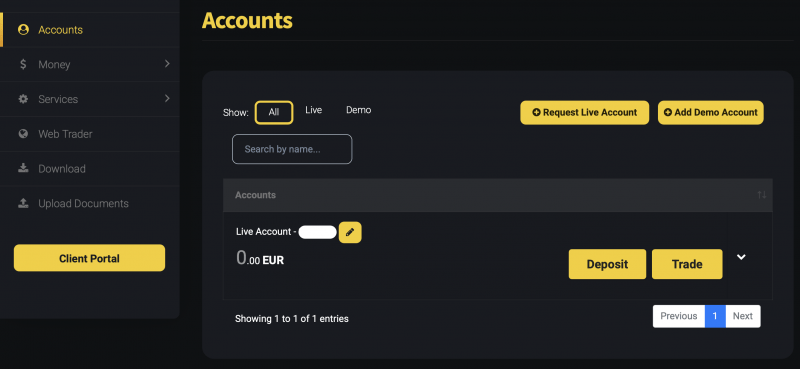Click the sort arrows in Accounts header
The width and height of the screenshot is (800, 369).
coord(761,195)
